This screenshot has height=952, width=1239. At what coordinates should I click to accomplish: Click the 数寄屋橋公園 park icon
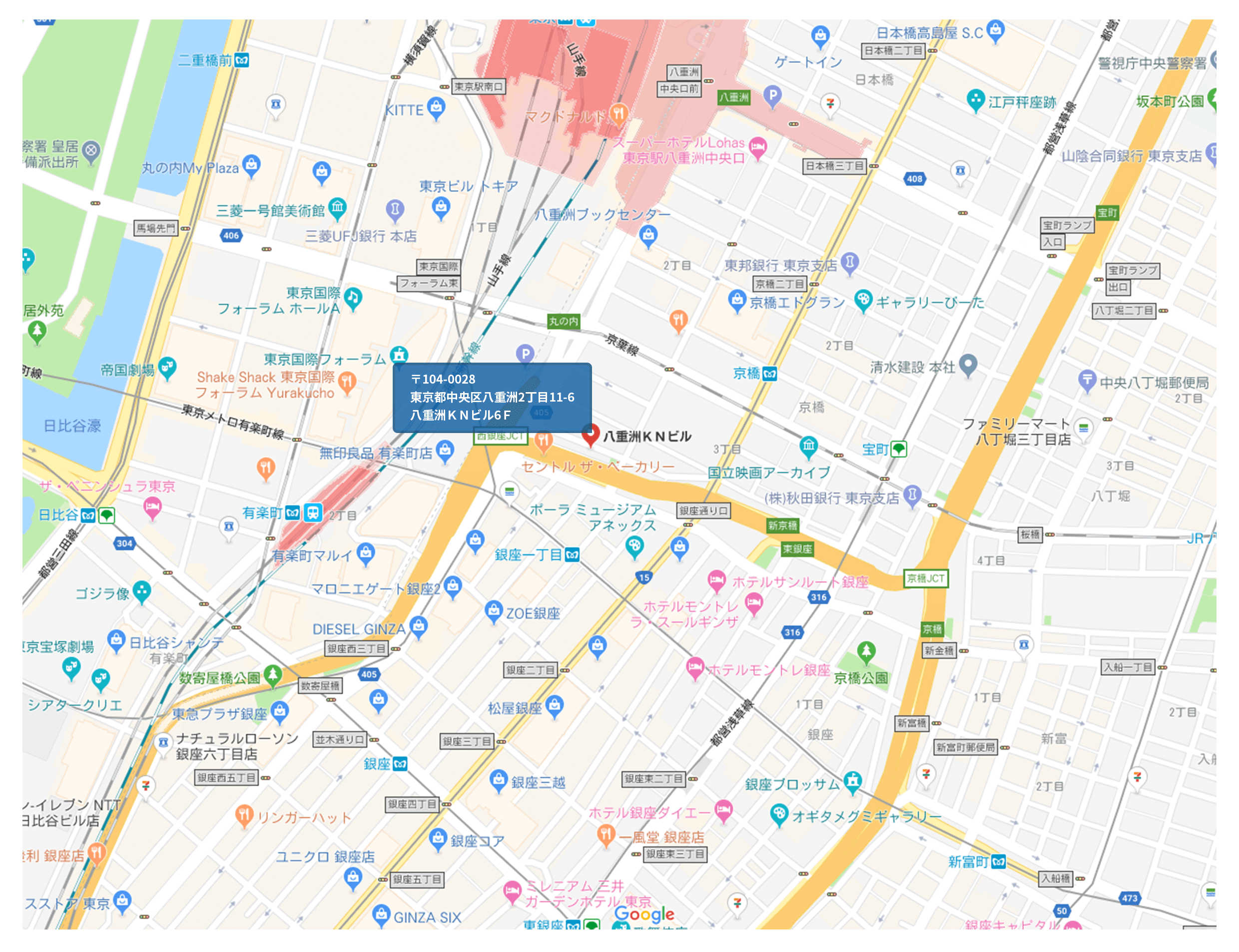point(273,675)
